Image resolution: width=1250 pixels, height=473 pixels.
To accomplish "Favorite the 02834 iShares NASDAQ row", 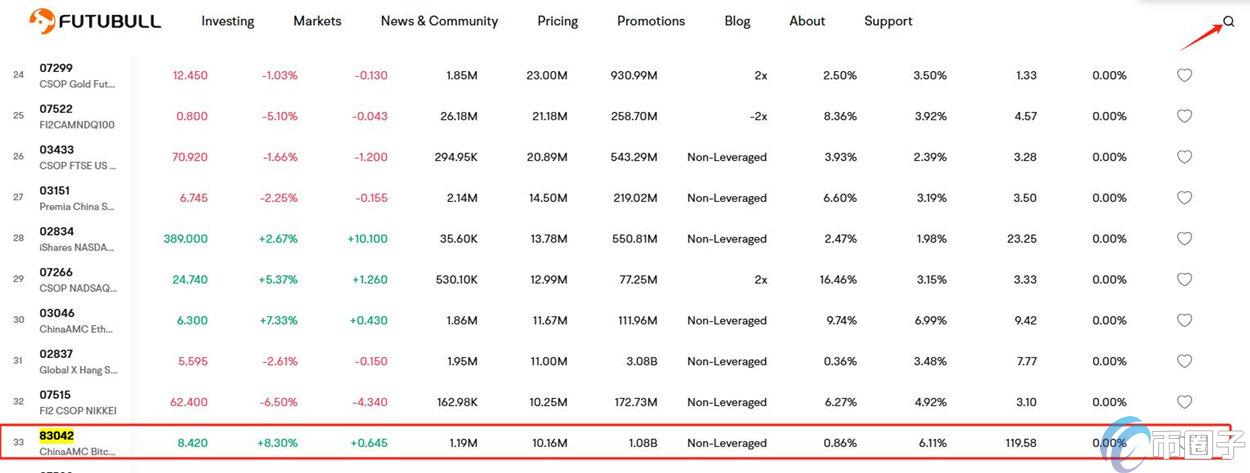I will 1184,239.
